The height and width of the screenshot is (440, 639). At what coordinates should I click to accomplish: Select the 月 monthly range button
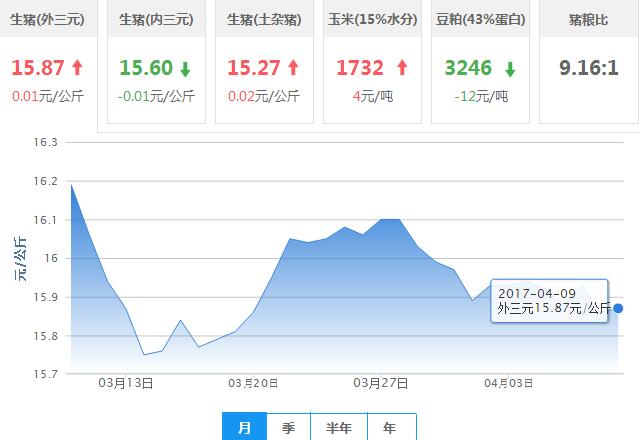(x=244, y=427)
